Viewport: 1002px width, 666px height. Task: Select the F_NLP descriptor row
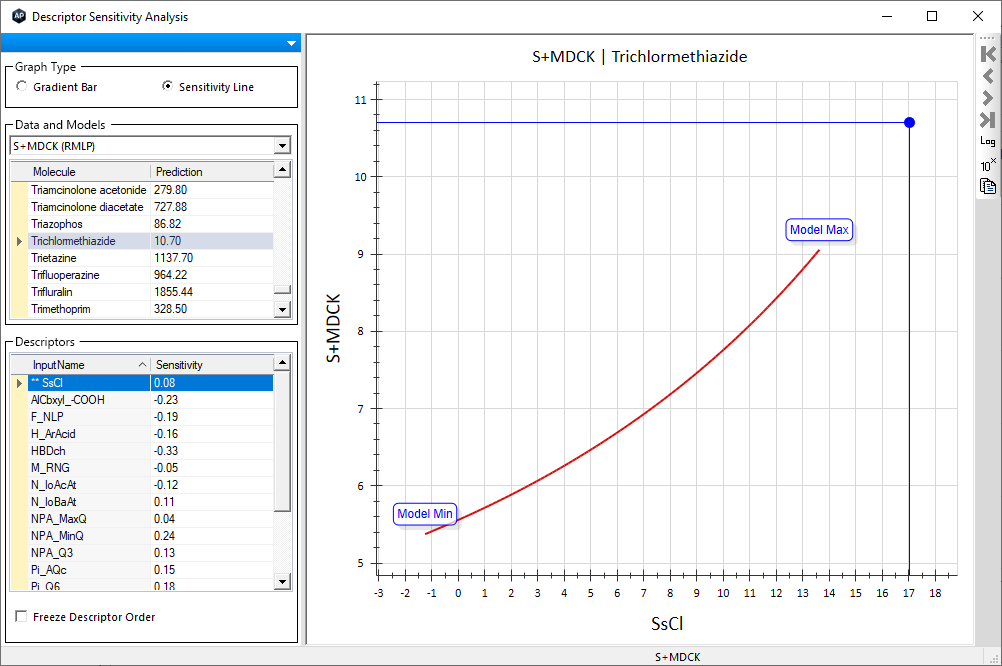tap(151, 417)
